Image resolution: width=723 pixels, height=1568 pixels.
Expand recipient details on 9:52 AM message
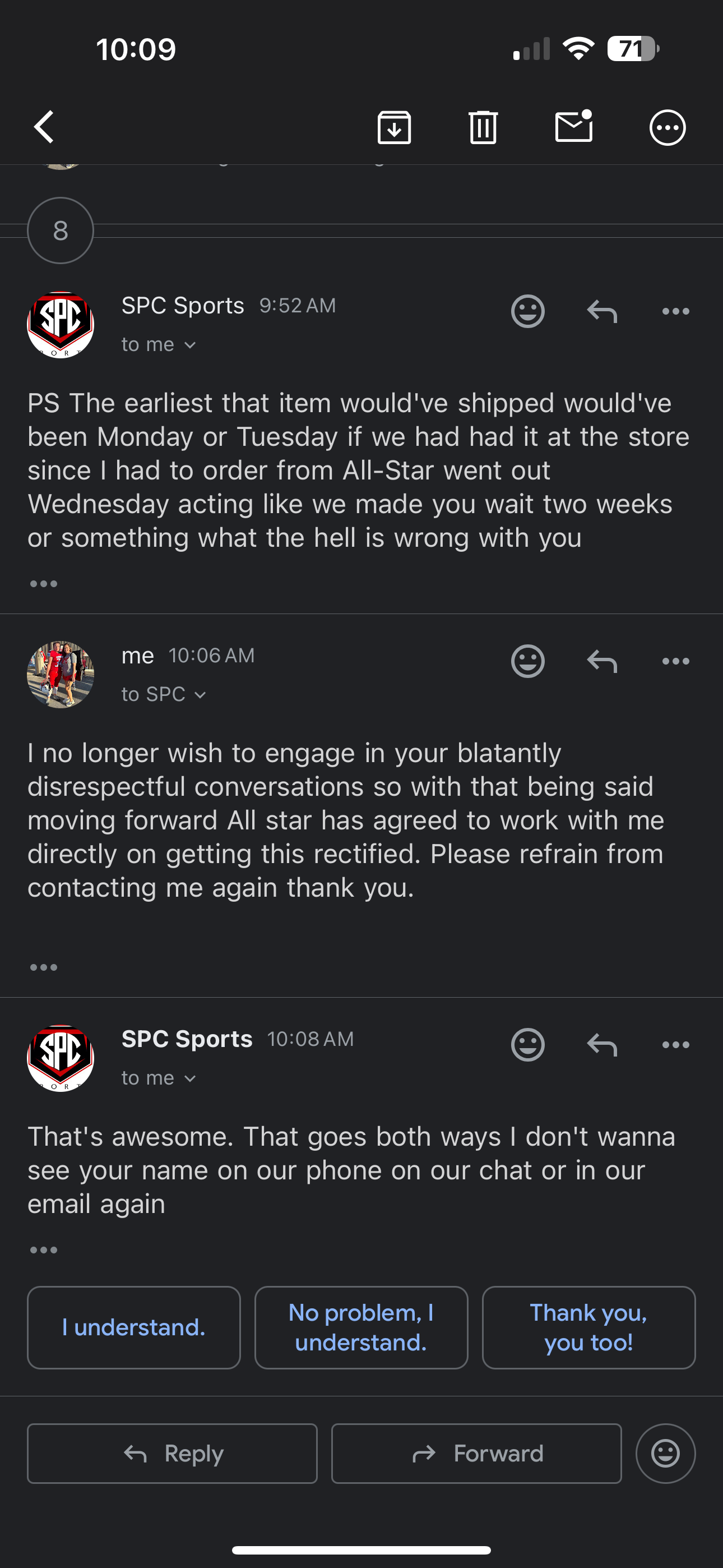159,344
